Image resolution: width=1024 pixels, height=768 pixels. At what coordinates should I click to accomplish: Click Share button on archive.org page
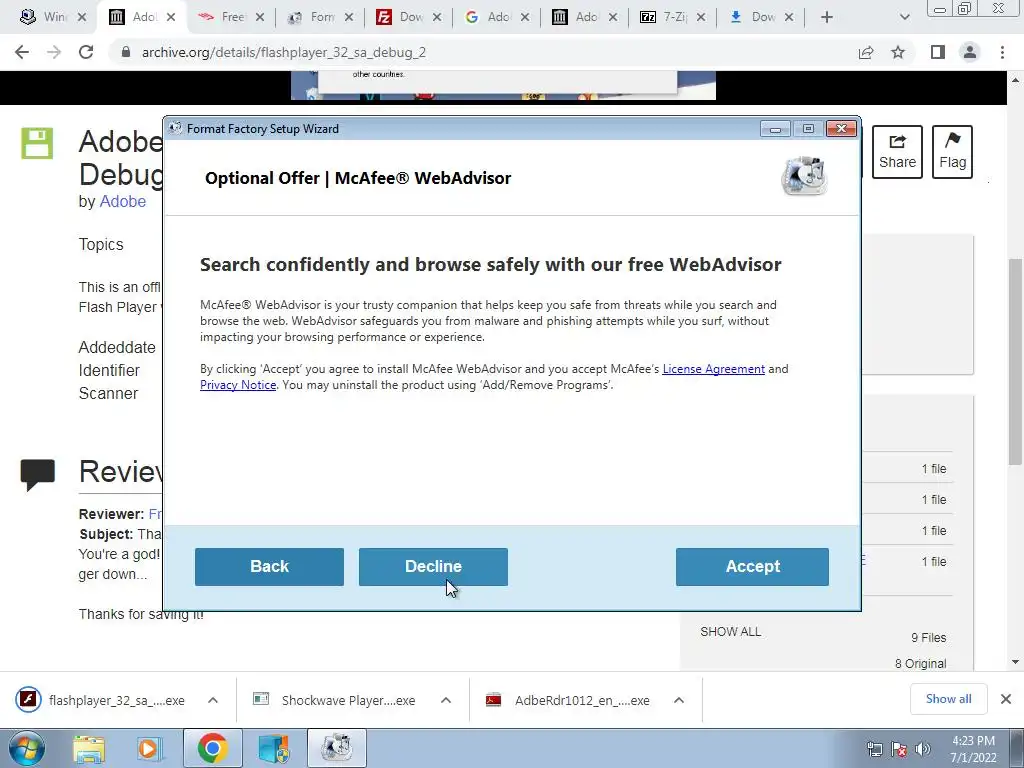point(897,152)
